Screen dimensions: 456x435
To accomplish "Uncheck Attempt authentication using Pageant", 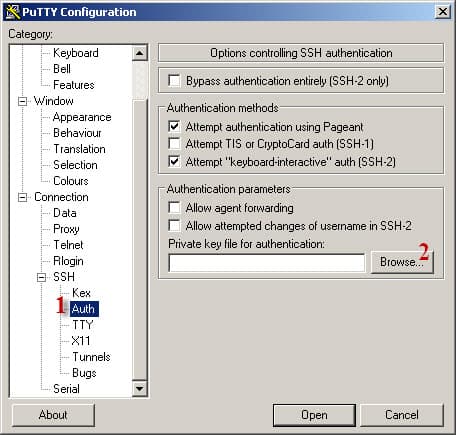I will (x=174, y=126).
